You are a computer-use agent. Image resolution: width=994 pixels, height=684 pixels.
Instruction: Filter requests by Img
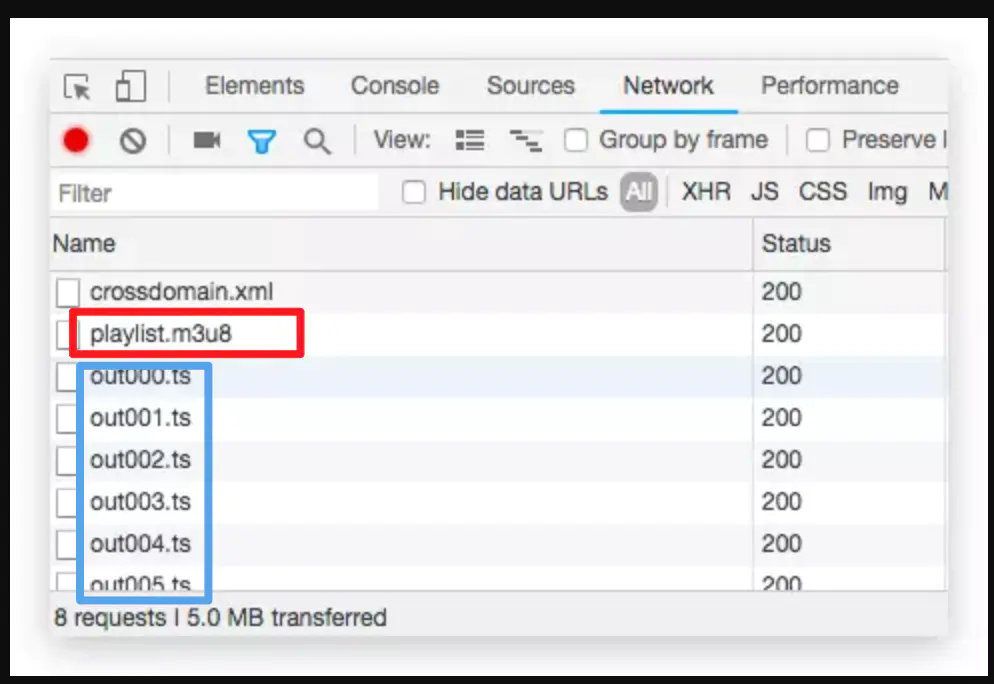[x=888, y=192]
